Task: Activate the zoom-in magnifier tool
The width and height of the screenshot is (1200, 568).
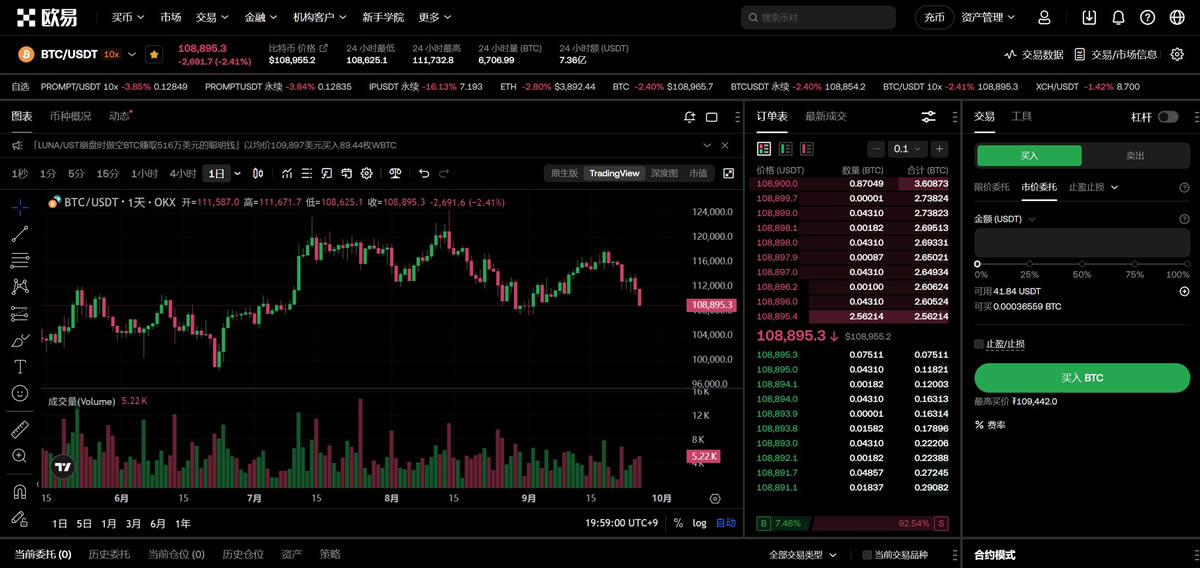Action: pos(20,455)
